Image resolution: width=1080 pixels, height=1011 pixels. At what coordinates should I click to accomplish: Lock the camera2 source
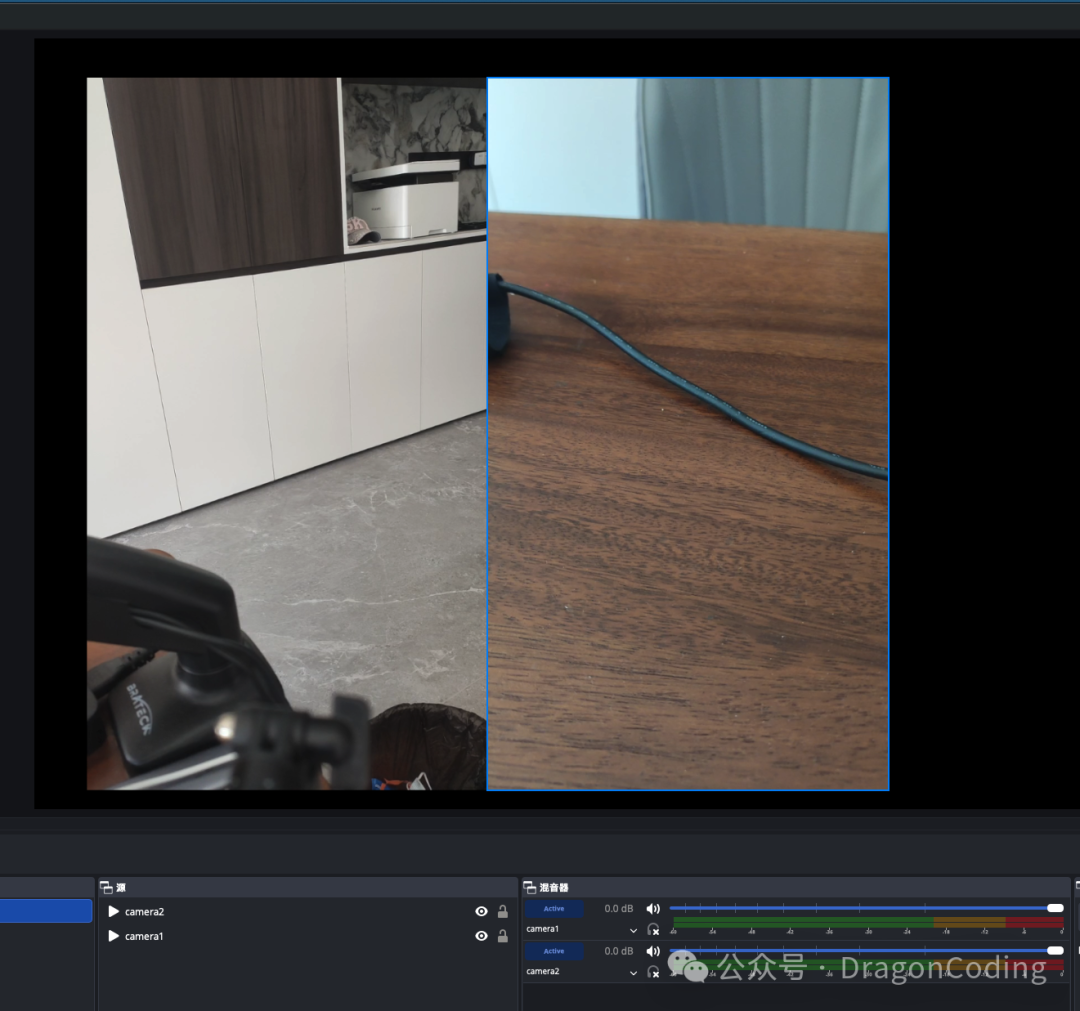click(503, 912)
